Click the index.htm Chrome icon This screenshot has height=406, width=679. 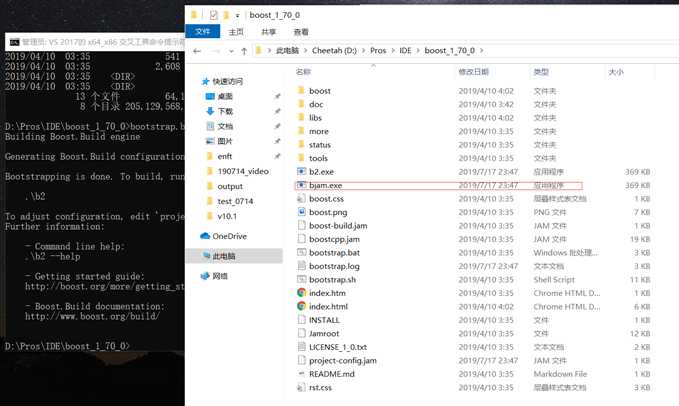click(x=301, y=293)
